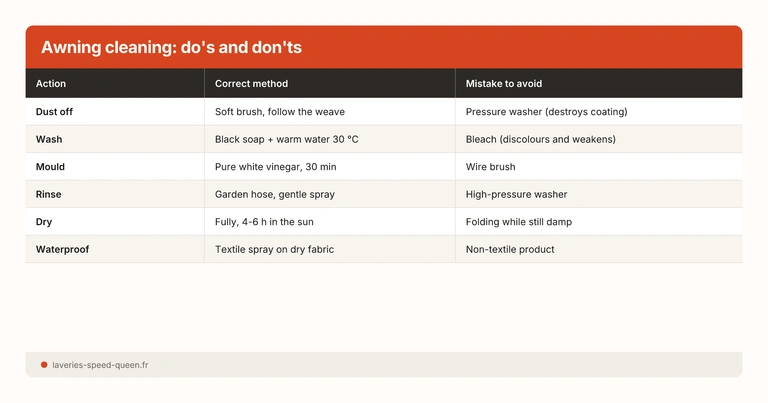
Task: Click the 'Bleach (discolours and weakens)' cell
Action: tap(540, 139)
